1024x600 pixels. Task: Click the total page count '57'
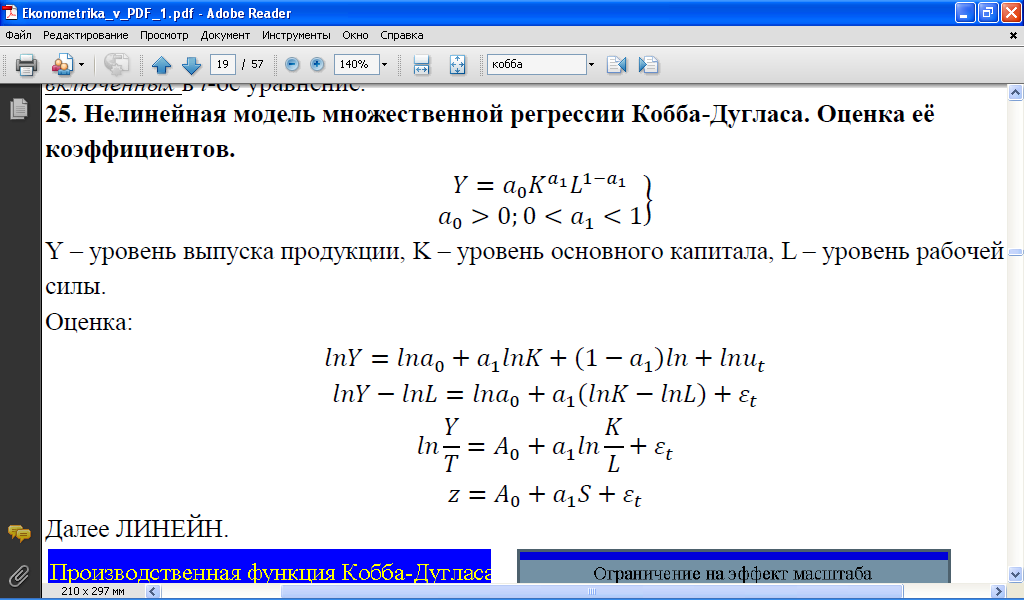point(257,64)
